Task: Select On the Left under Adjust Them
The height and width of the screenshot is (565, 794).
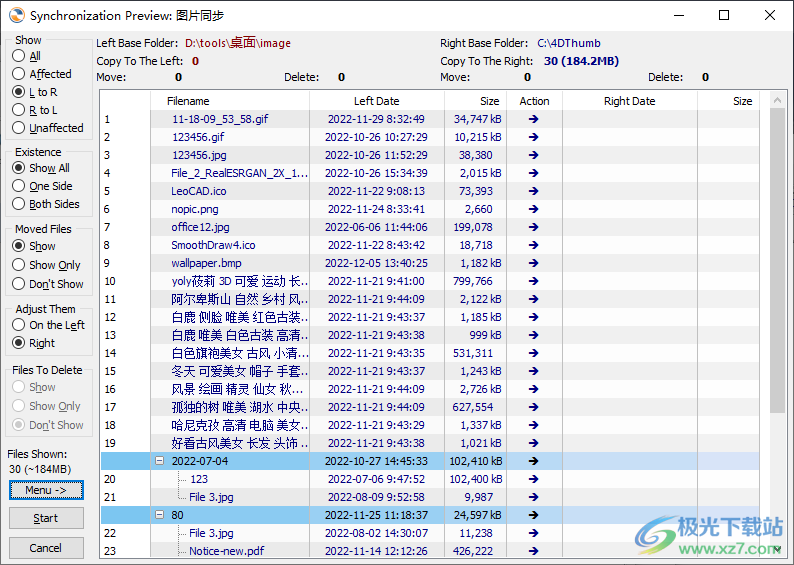Action: [x=18, y=325]
